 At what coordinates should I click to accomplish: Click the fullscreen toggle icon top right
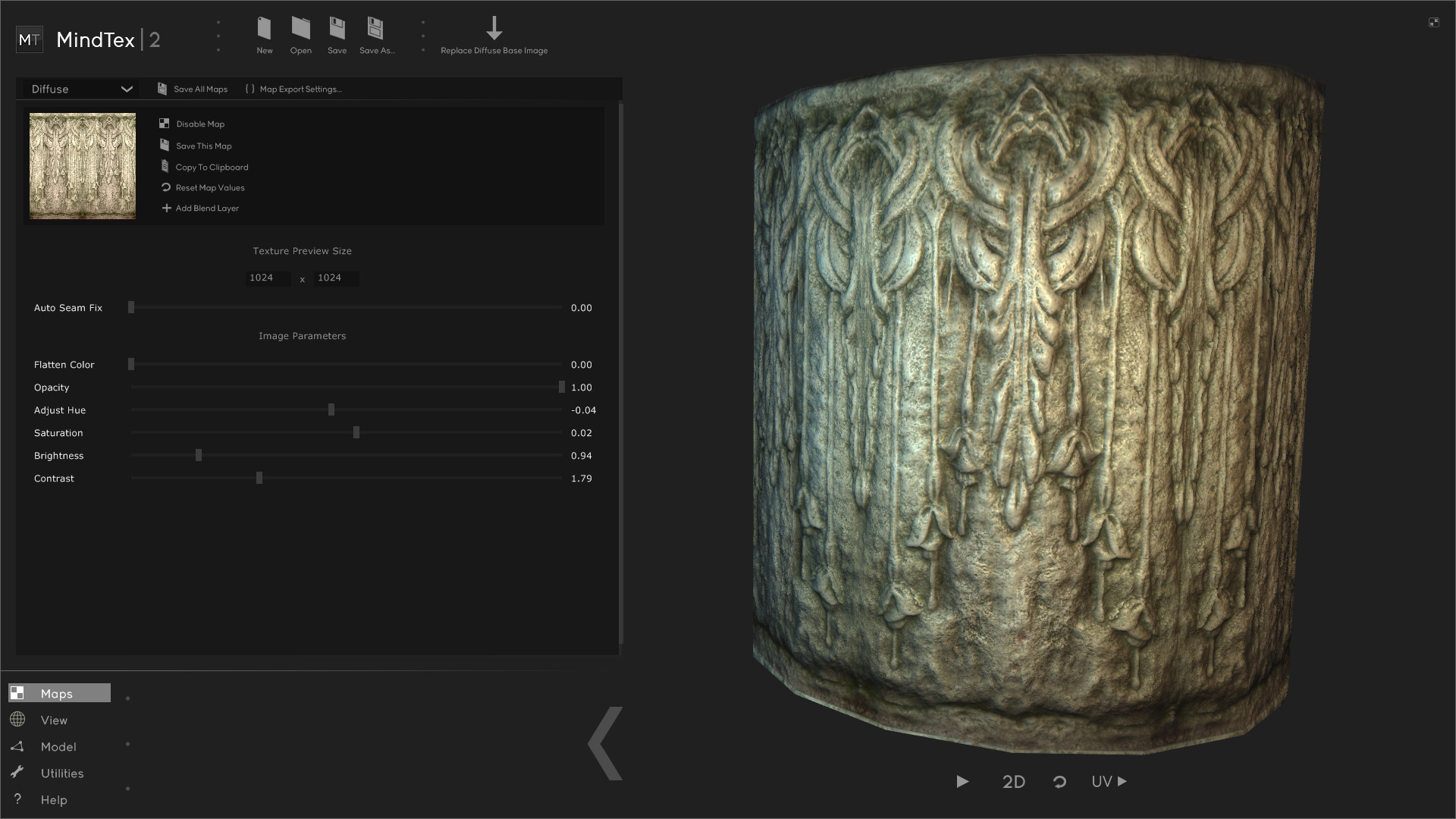[x=1435, y=22]
